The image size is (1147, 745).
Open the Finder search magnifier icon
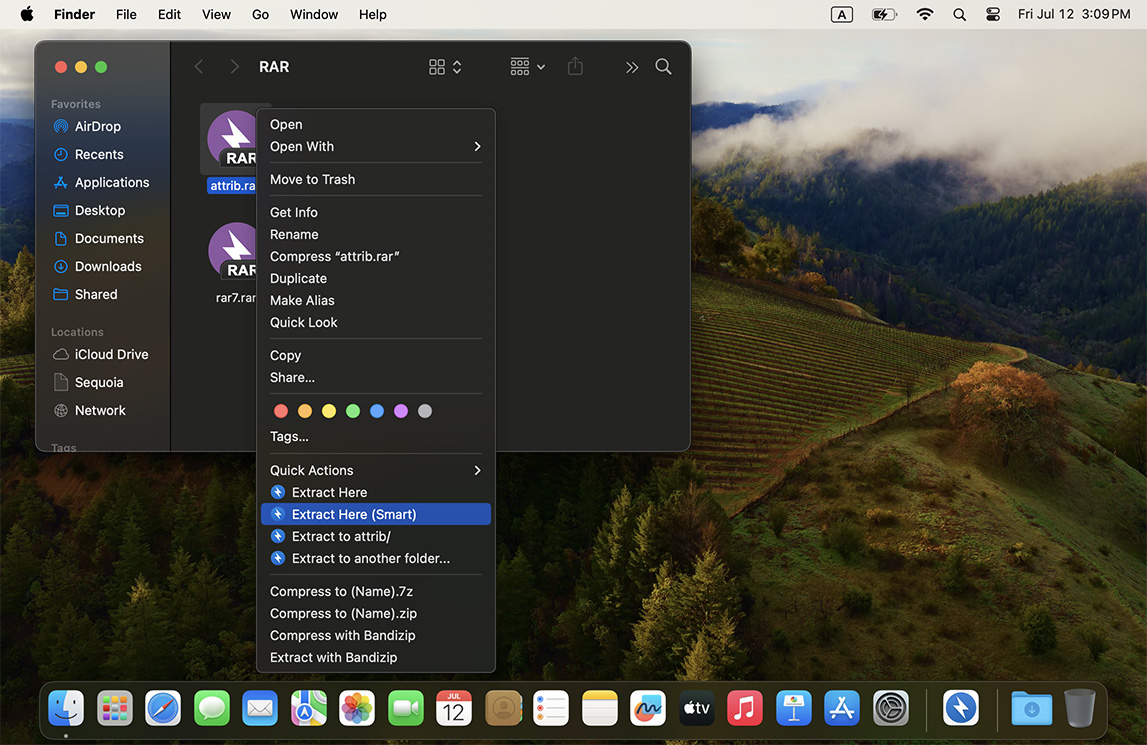tap(663, 67)
